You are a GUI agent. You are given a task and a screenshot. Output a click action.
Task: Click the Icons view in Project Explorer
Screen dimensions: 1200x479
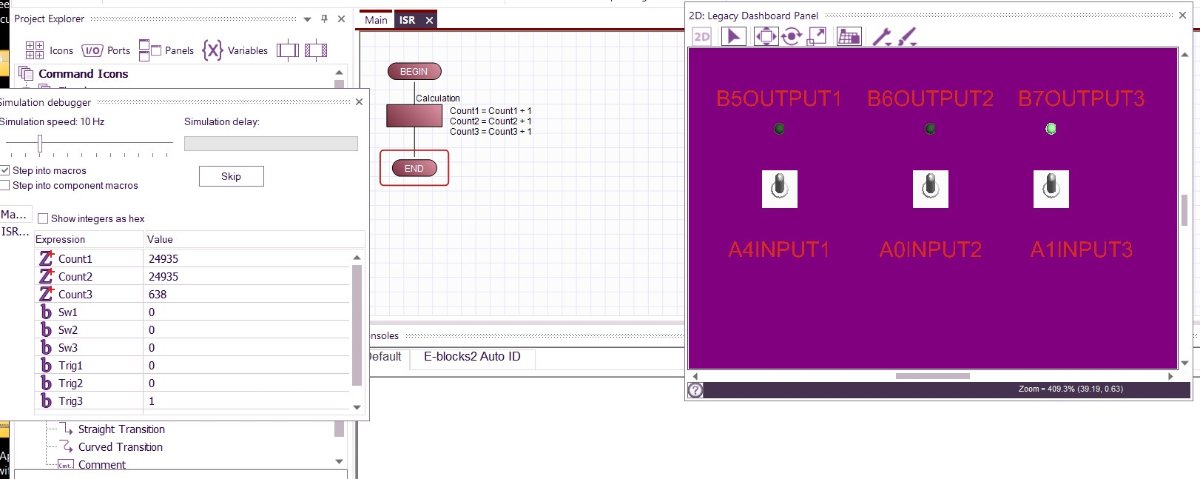pyautogui.click(x=49, y=50)
